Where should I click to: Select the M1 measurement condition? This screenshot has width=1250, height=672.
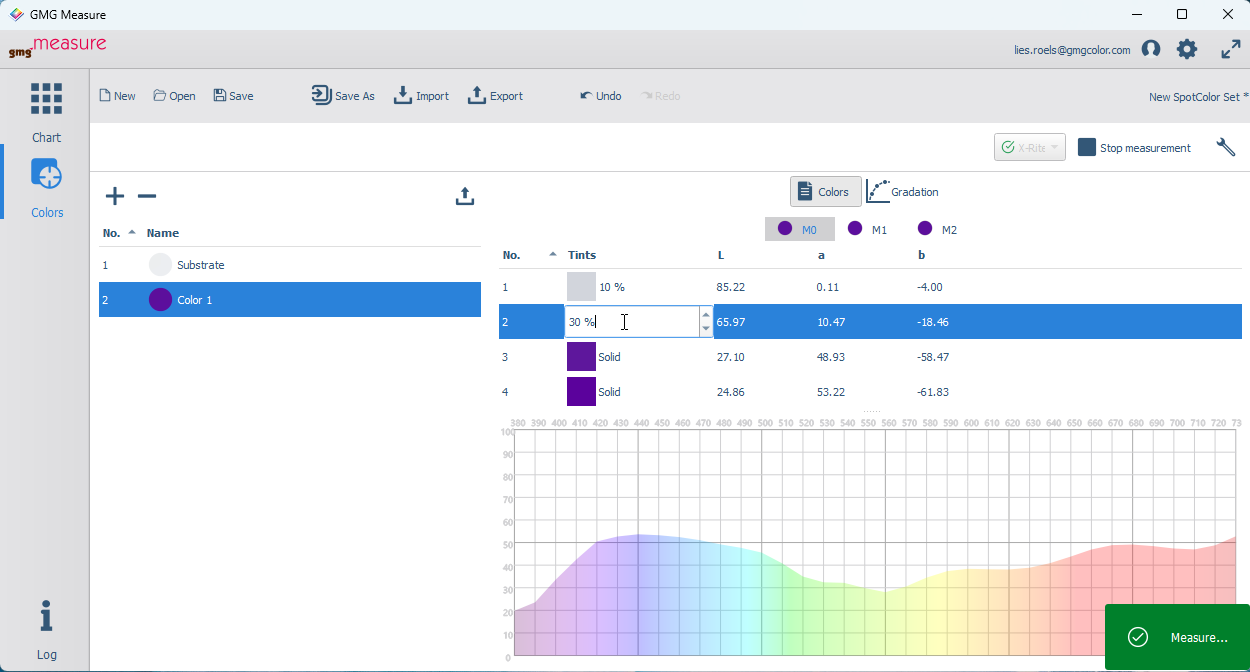868,229
